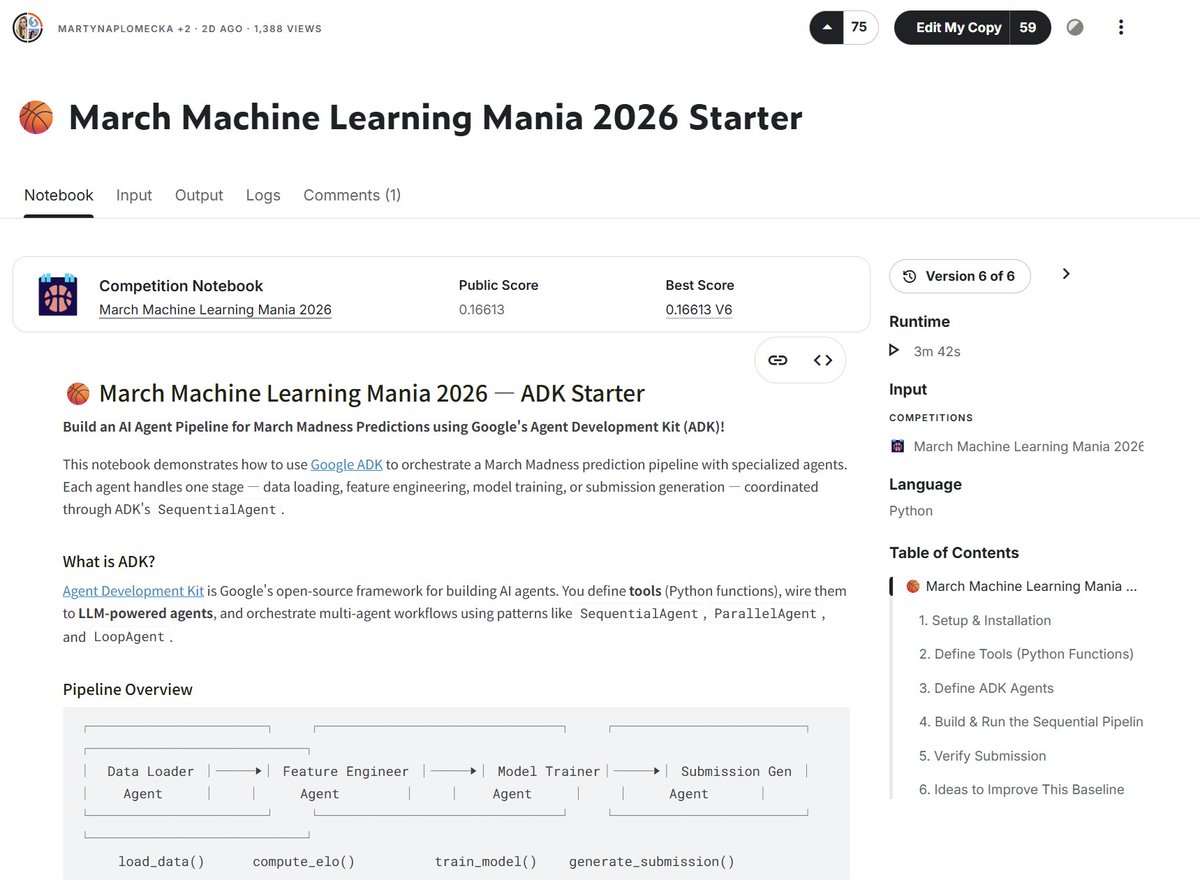This screenshot has width=1200, height=887.
Task: Toggle the dark theme circle icon
Action: coord(1075,28)
